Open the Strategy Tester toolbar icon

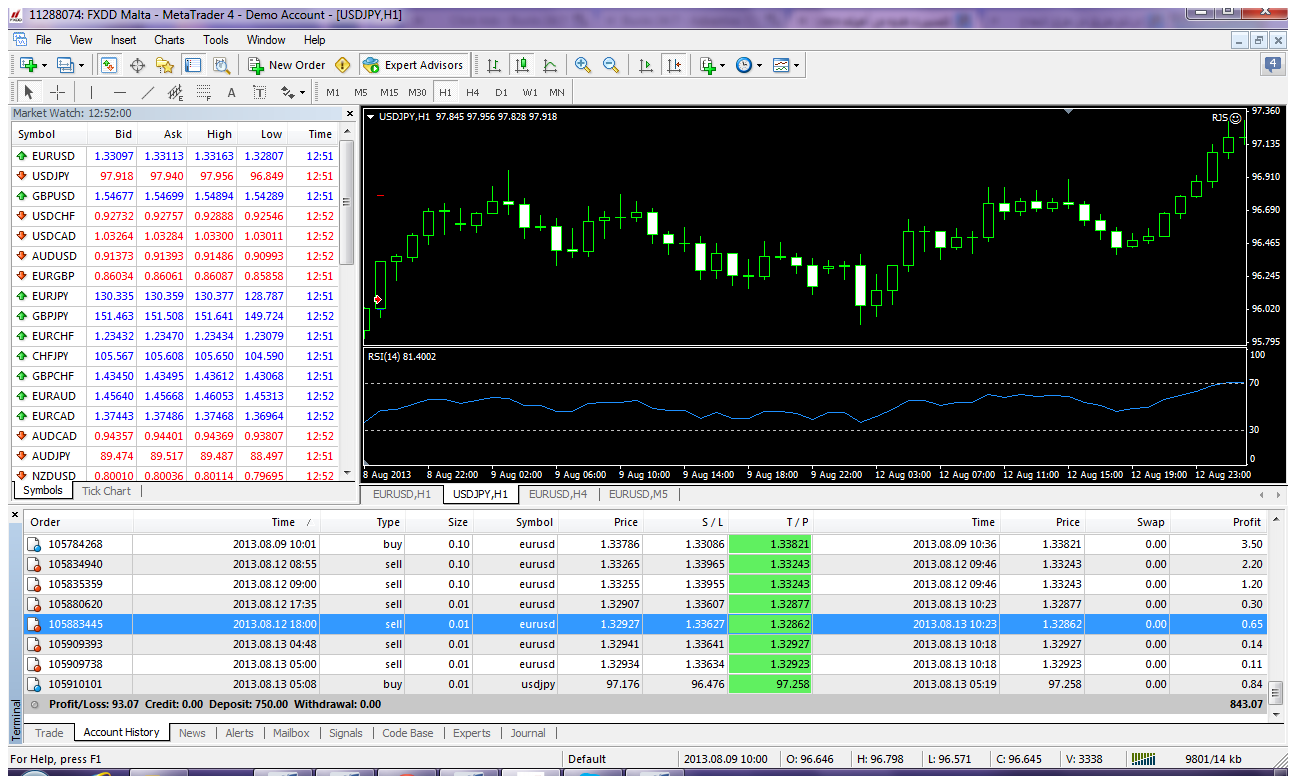pos(221,65)
